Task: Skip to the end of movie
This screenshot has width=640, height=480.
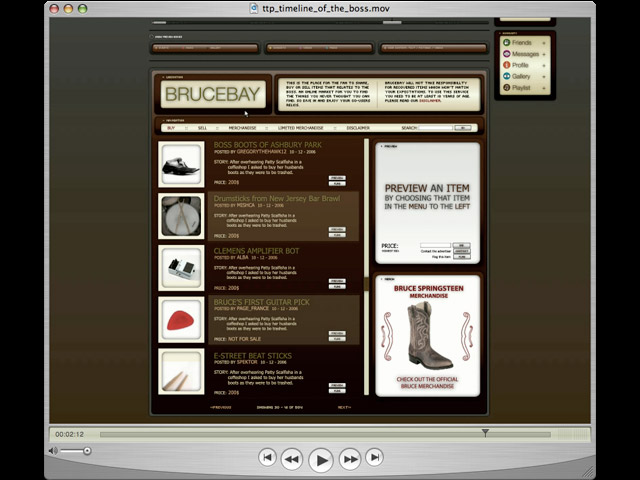Action: pyautogui.click(x=375, y=457)
